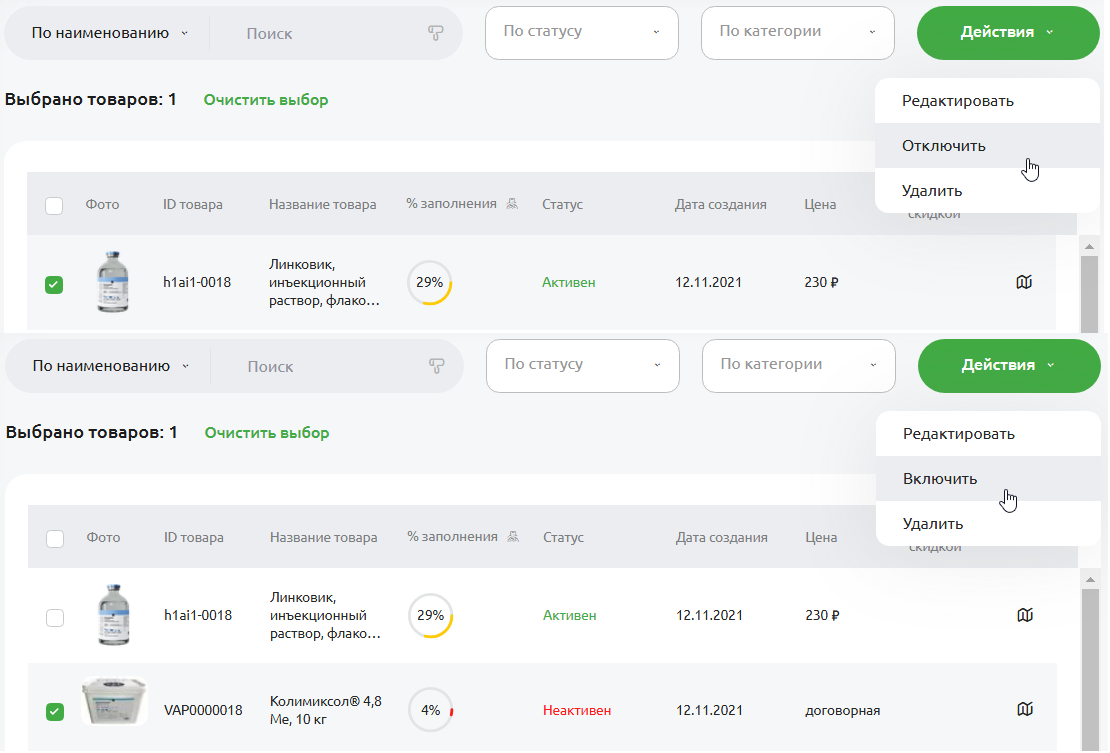Click search icon in the lower Поиск field
The width and height of the screenshot is (1110, 753).
click(437, 366)
